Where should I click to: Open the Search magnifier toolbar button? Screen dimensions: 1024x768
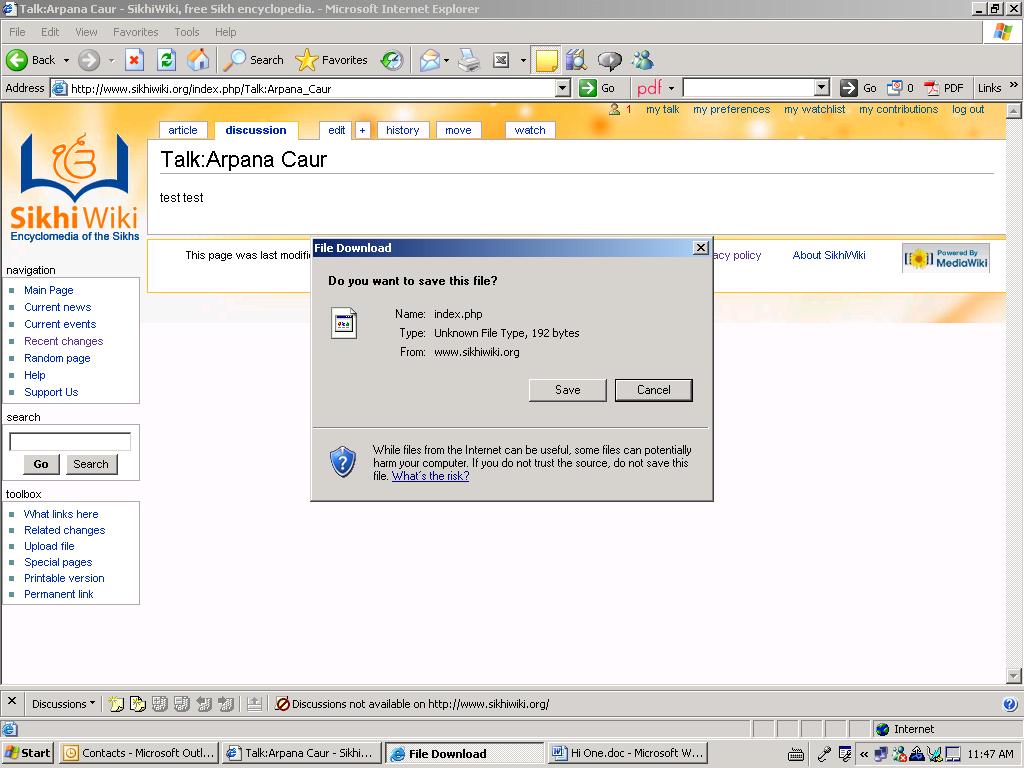point(253,60)
